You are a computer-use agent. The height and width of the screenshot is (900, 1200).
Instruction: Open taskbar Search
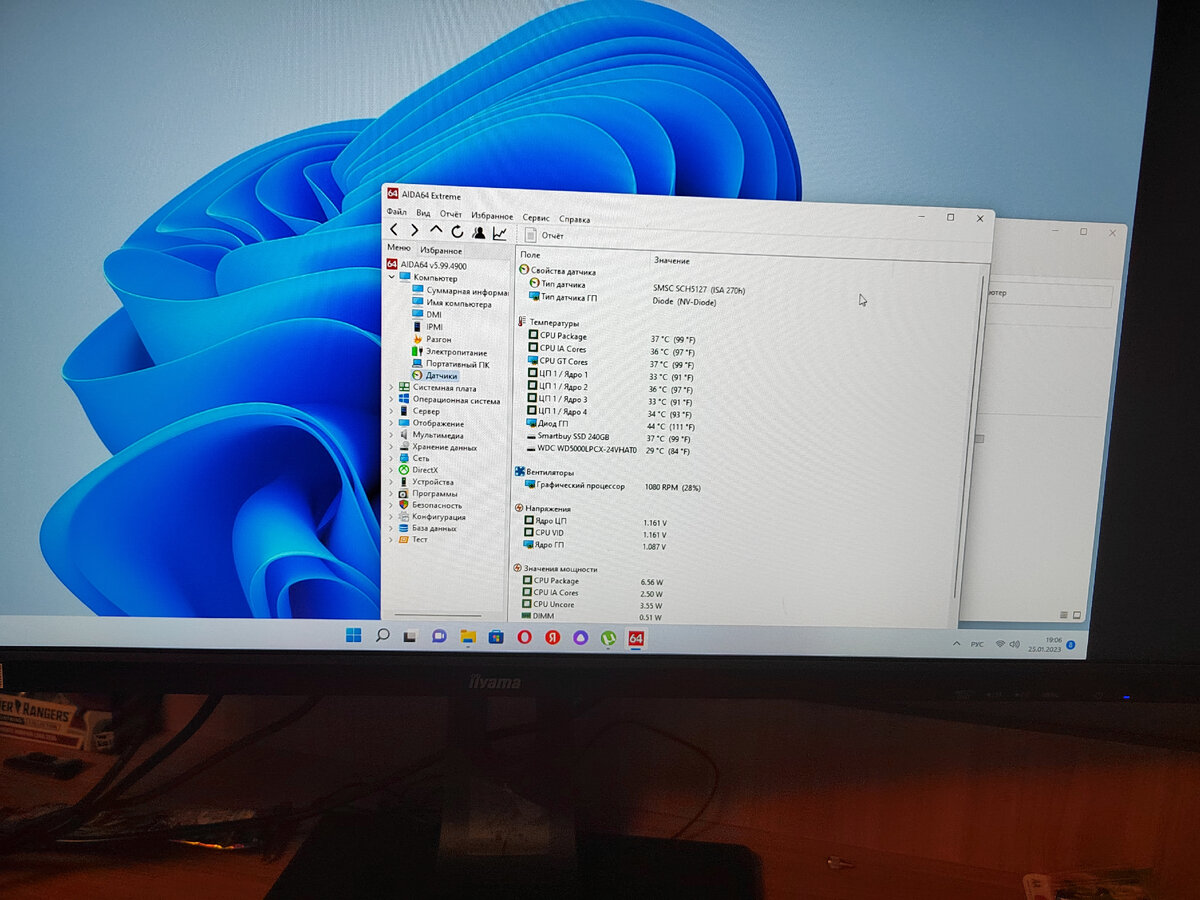coord(382,635)
